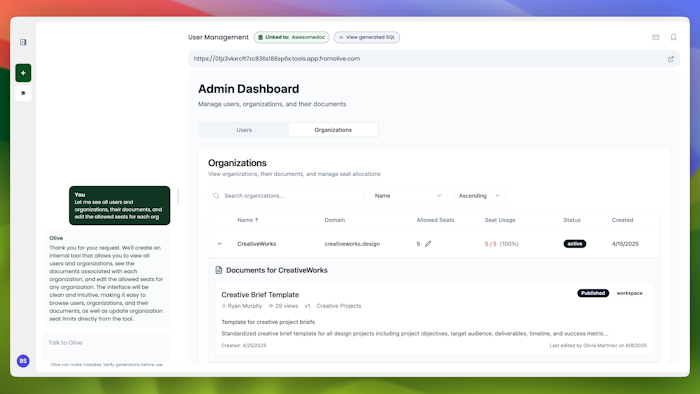
Task: Focus the Search organizations field
Action: click(286, 195)
